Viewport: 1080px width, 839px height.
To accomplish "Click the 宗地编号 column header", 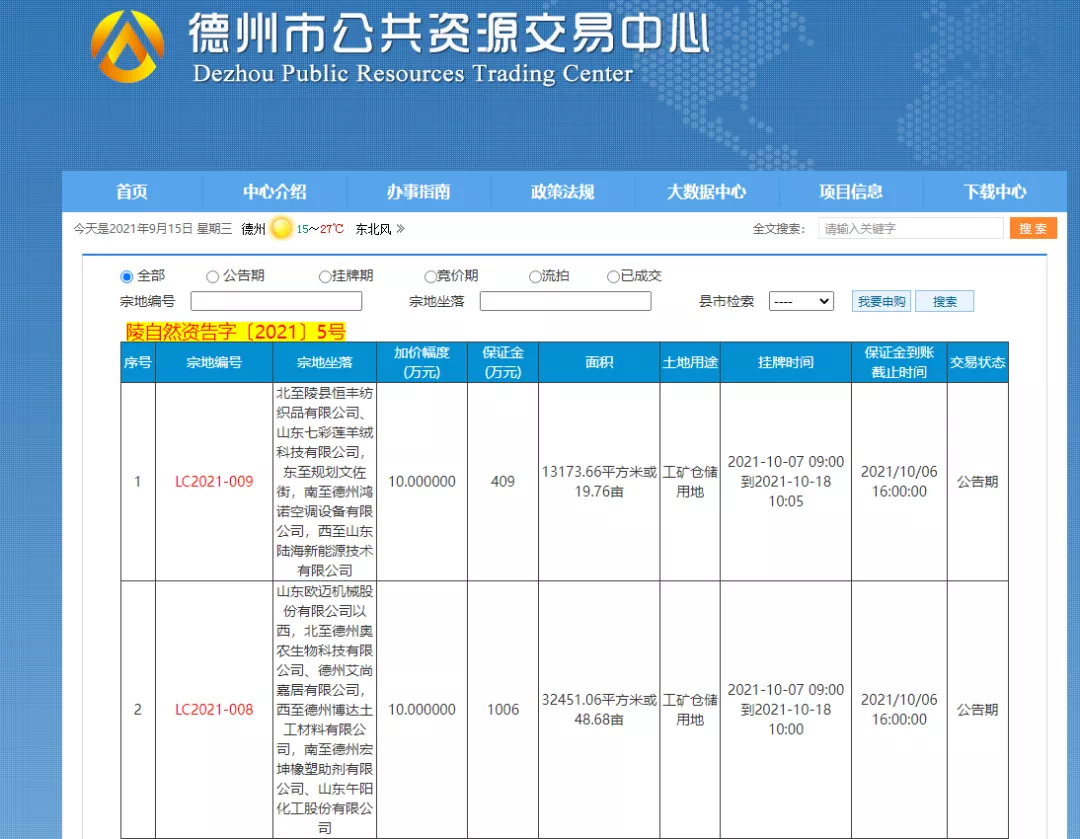I will click(x=214, y=362).
